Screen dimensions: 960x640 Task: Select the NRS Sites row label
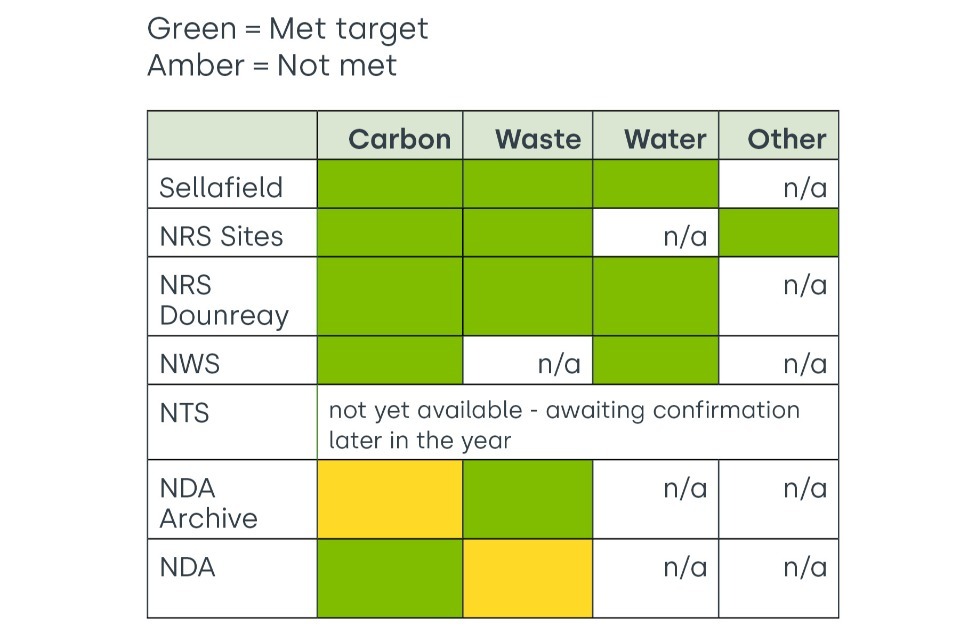pos(221,236)
